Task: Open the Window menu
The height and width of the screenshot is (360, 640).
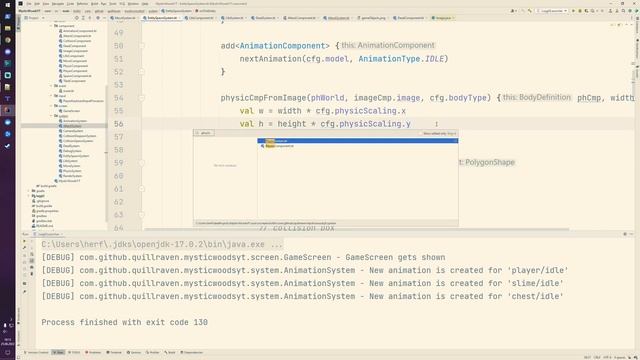Action: coord(133,4)
